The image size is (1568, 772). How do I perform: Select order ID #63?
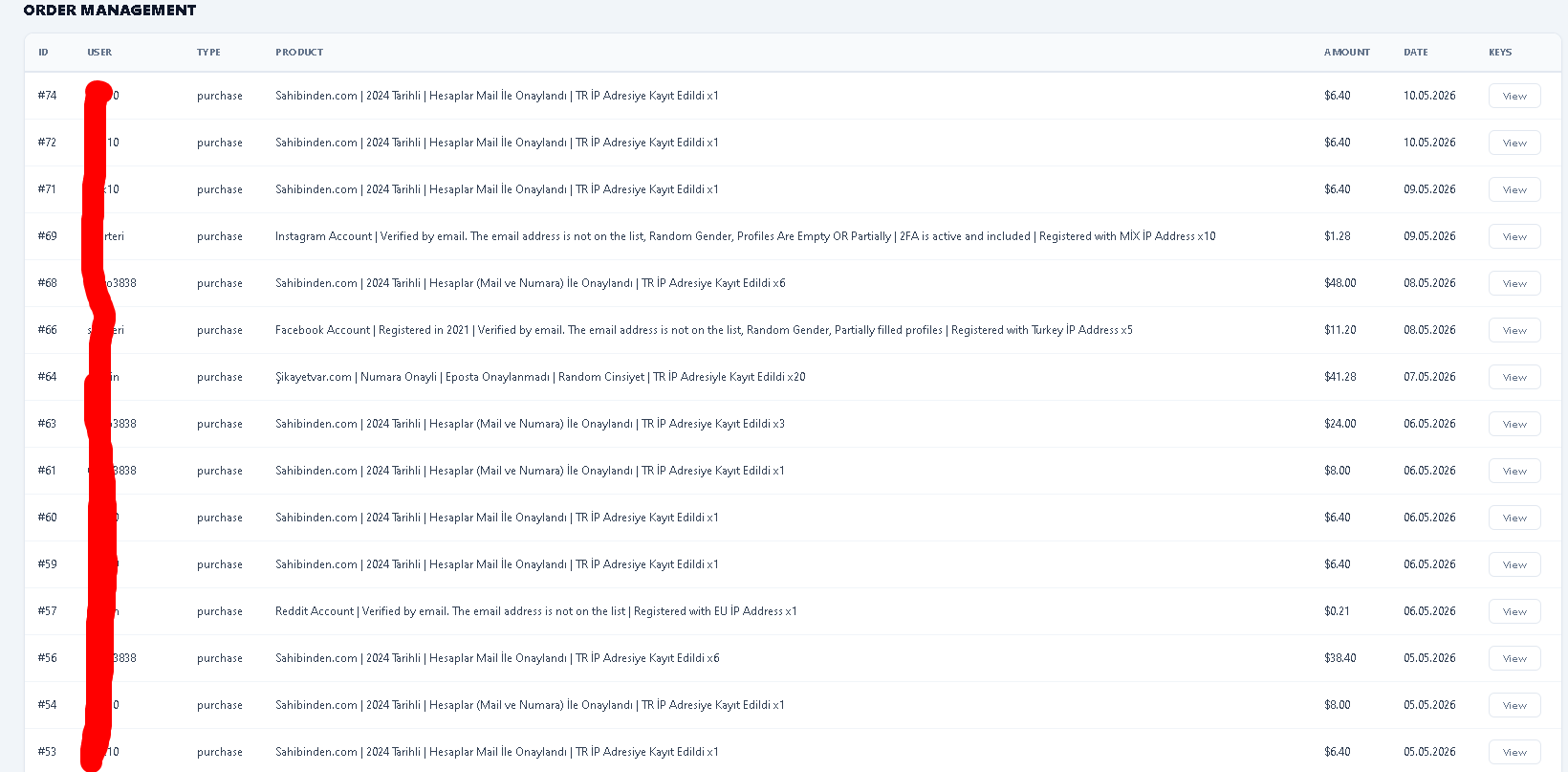[x=47, y=424]
